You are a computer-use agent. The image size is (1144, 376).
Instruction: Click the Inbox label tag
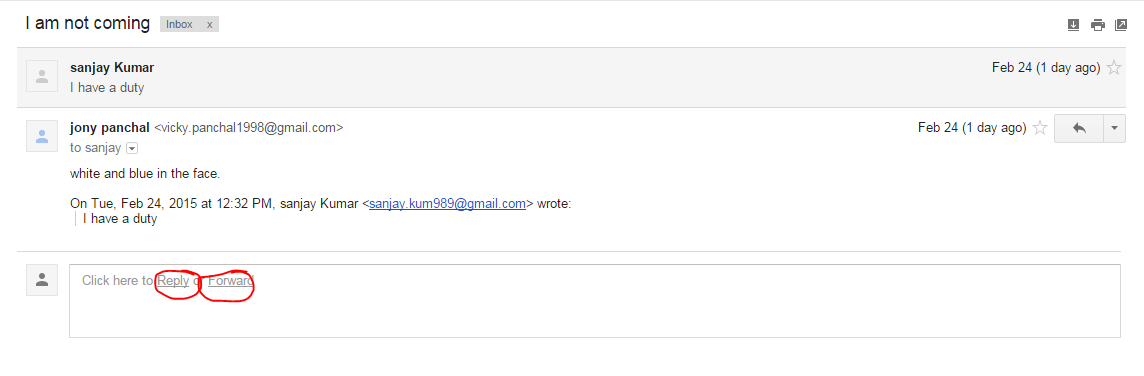(x=179, y=24)
